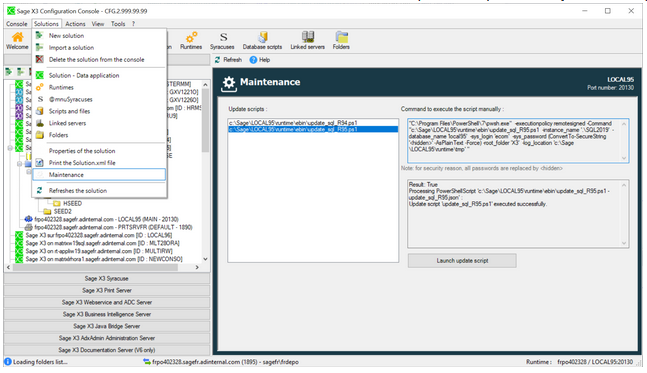Expand the Sage X3 Syracuse section

click(107, 279)
